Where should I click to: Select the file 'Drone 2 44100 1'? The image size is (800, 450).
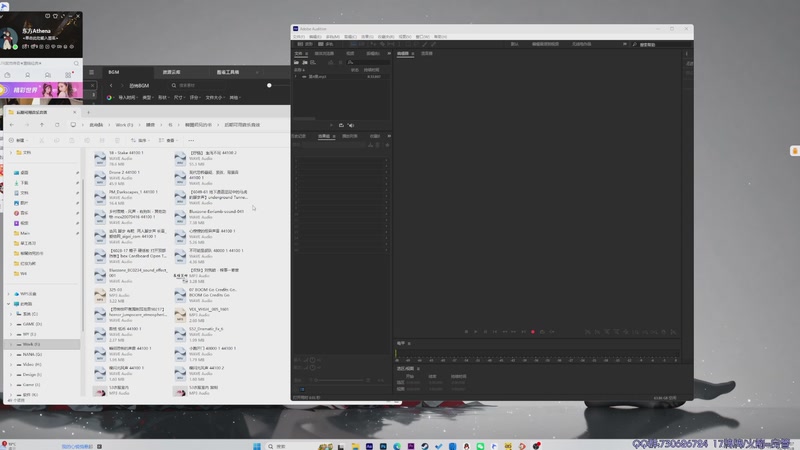131,178
